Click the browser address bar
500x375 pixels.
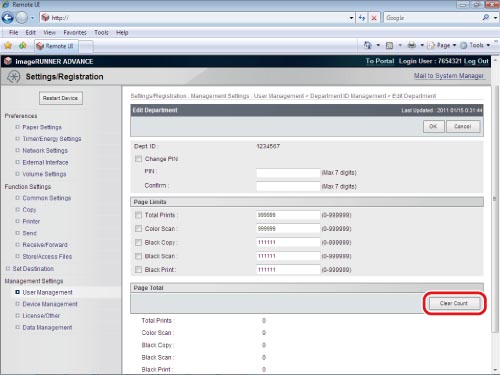point(197,18)
